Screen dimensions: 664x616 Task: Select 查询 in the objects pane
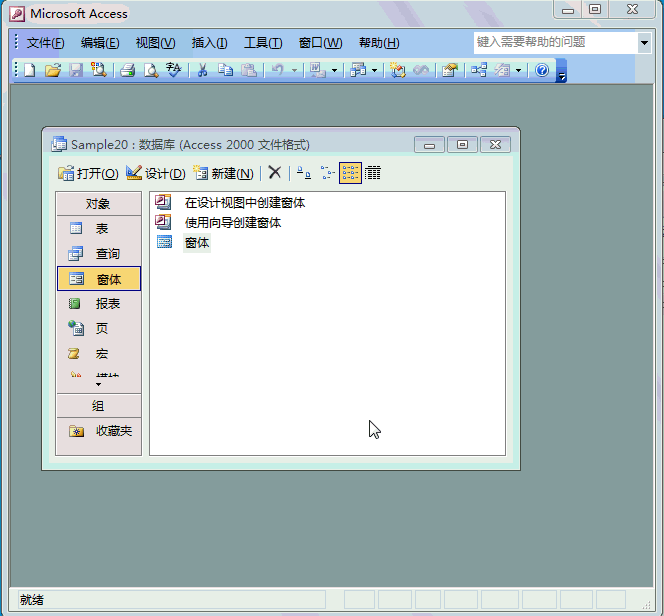[99, 254]
